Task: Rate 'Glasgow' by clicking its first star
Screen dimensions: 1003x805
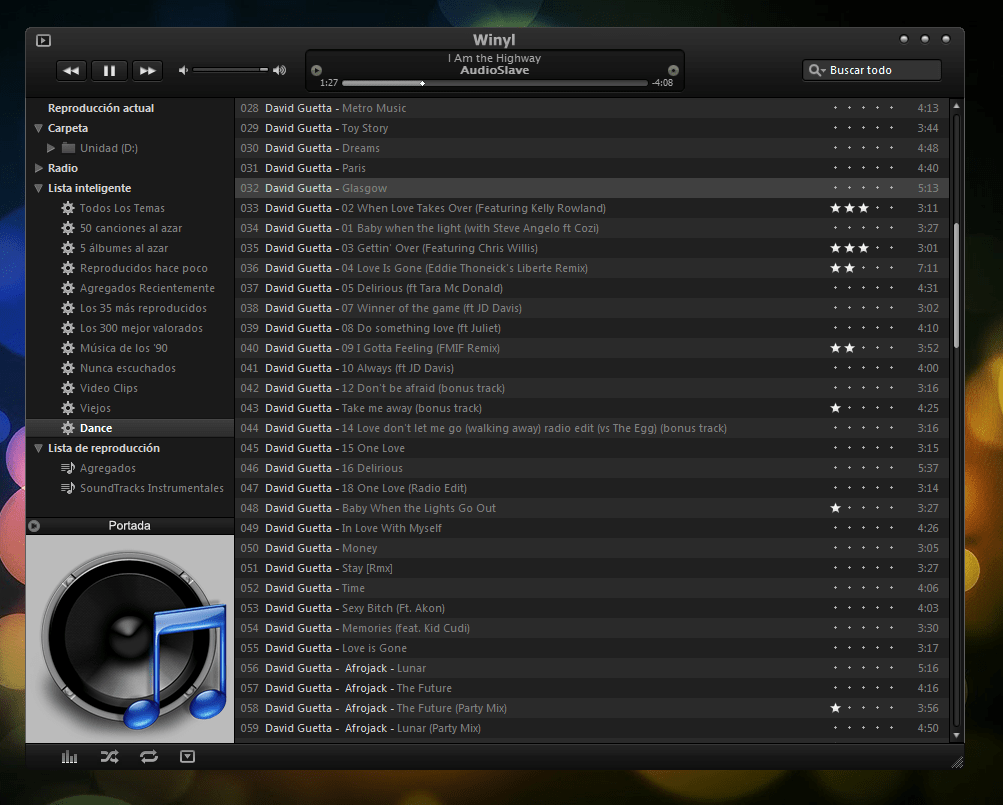Action: coord(836,188)
